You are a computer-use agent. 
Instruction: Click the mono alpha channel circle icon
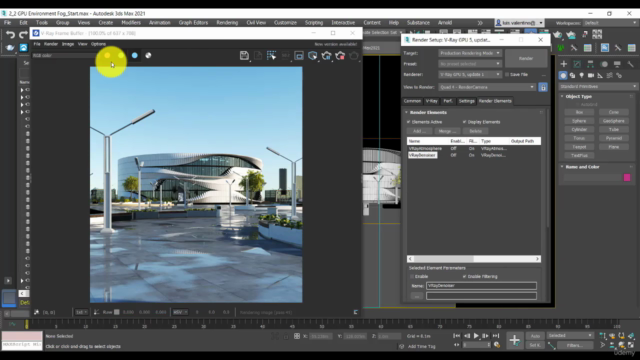pyautogui.click(x=148, y=56)
